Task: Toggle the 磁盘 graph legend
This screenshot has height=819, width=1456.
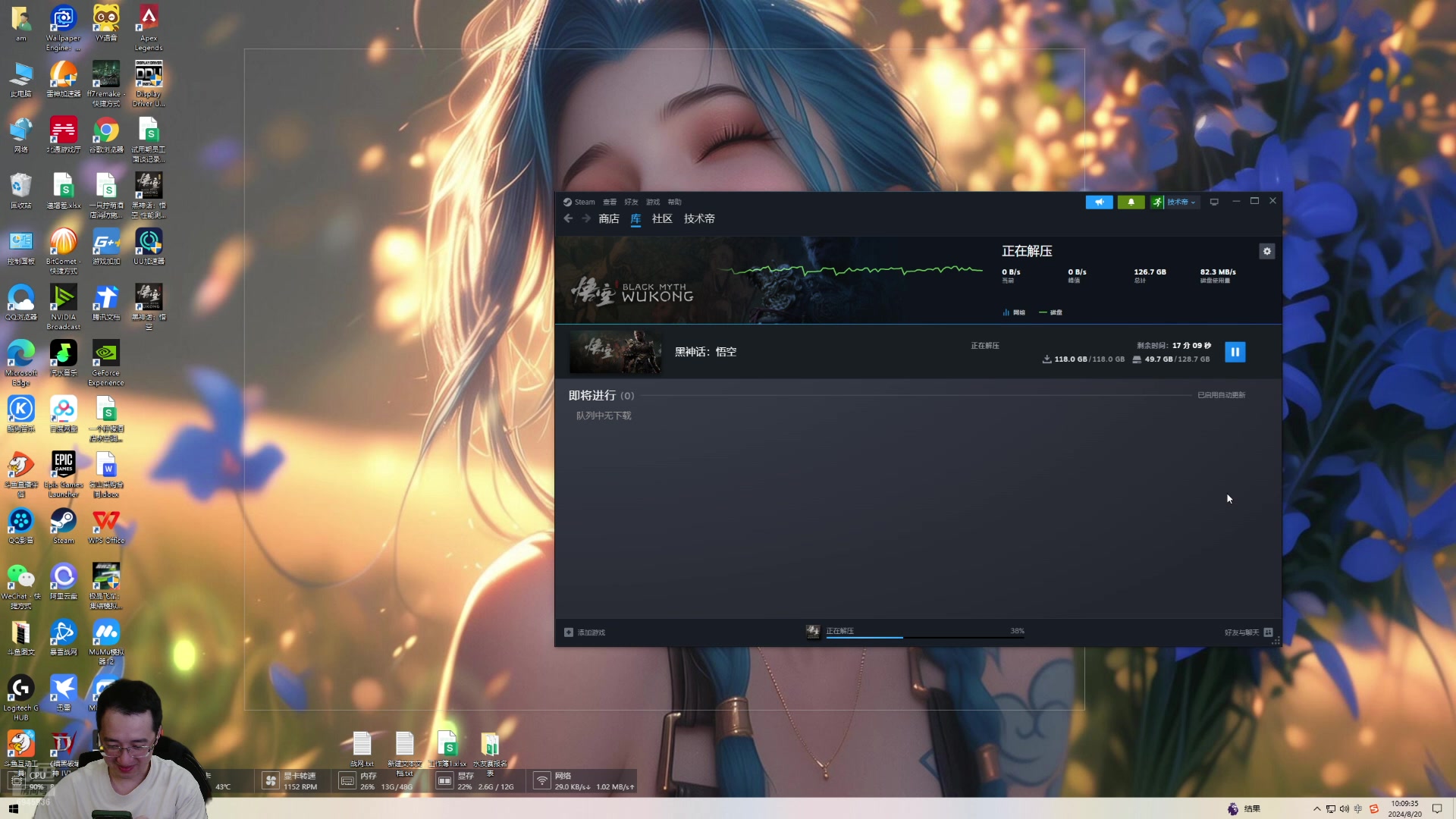Action: (x=1050, y=312)
